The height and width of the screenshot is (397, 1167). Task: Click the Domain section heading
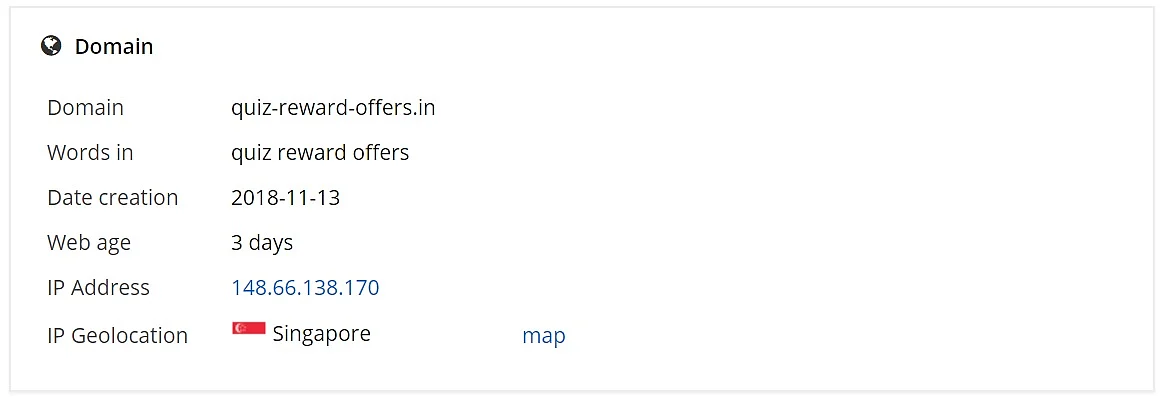(114, 47)
